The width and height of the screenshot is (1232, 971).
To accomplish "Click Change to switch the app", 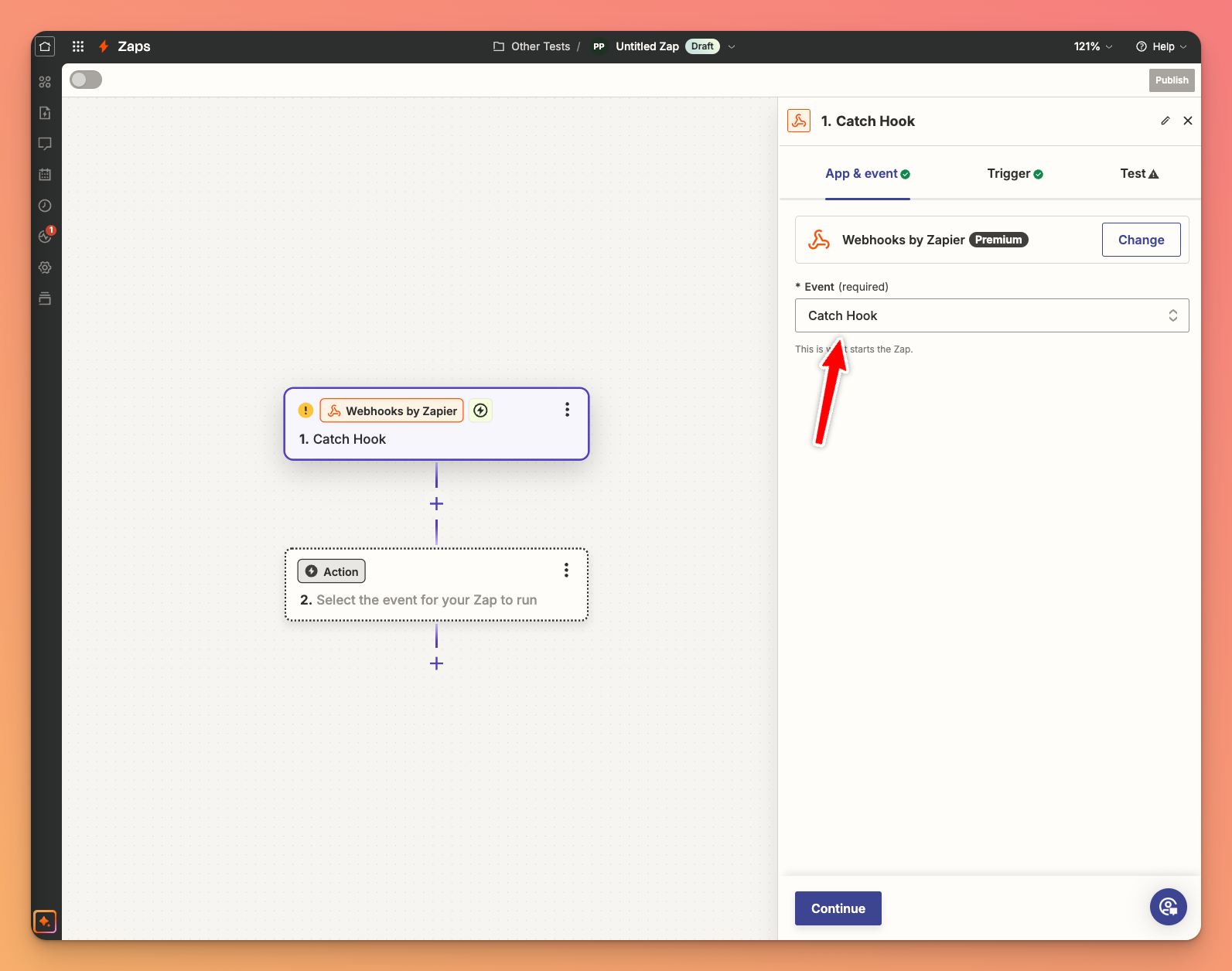I will pos(1141,240).
